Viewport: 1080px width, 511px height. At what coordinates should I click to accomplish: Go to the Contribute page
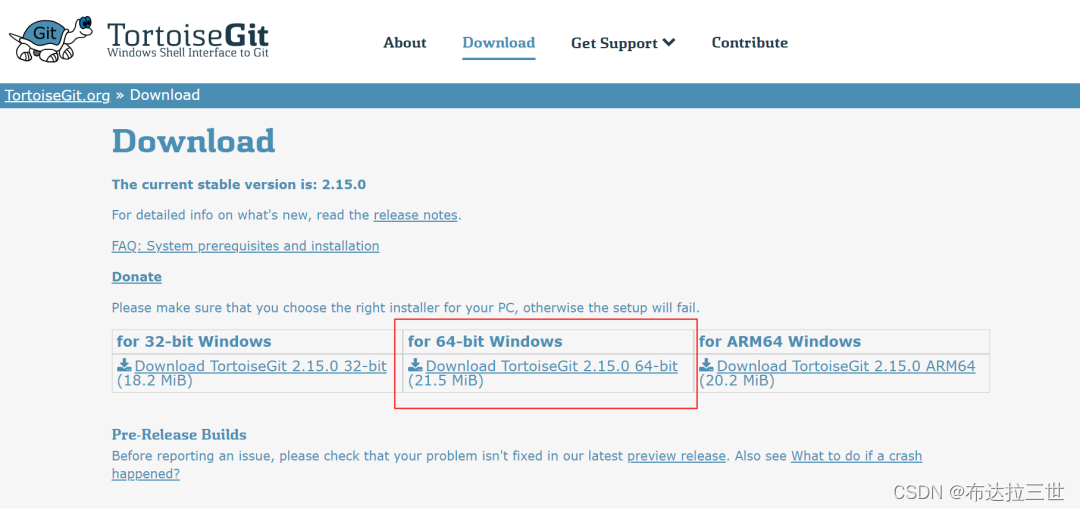(749, 43)
